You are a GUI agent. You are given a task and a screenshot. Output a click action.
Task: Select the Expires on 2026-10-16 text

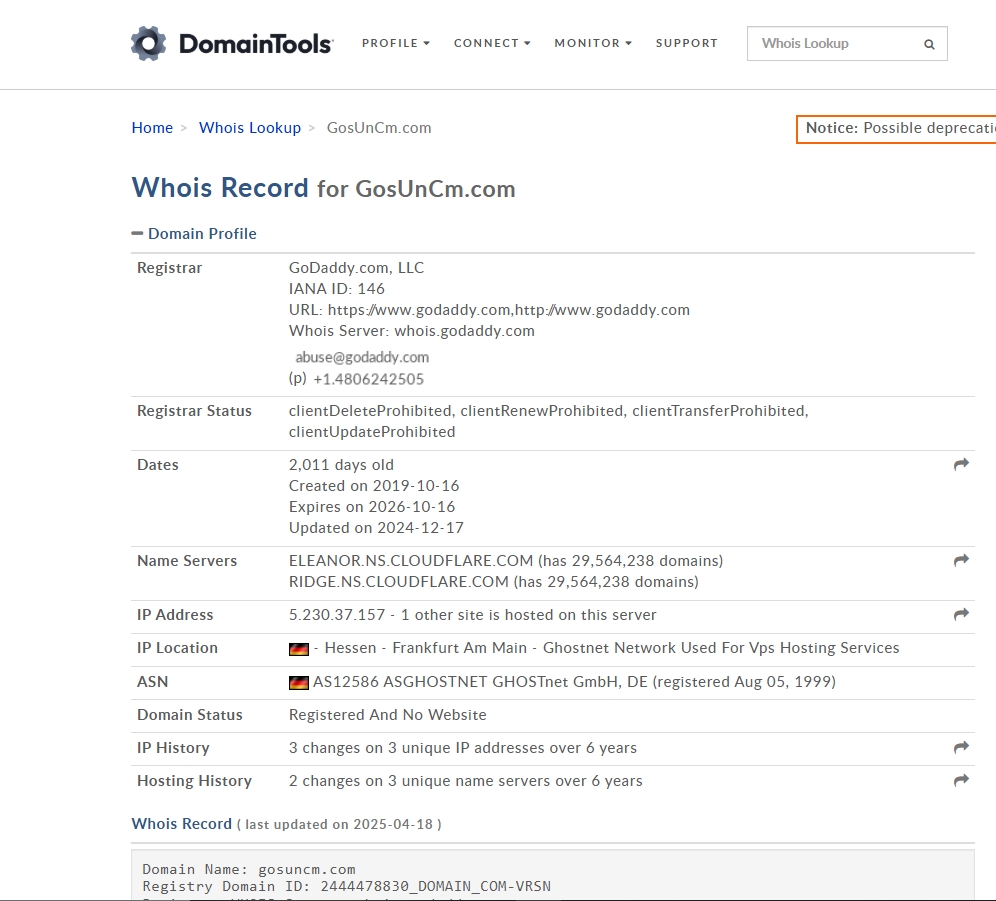(x=372, y=506)
